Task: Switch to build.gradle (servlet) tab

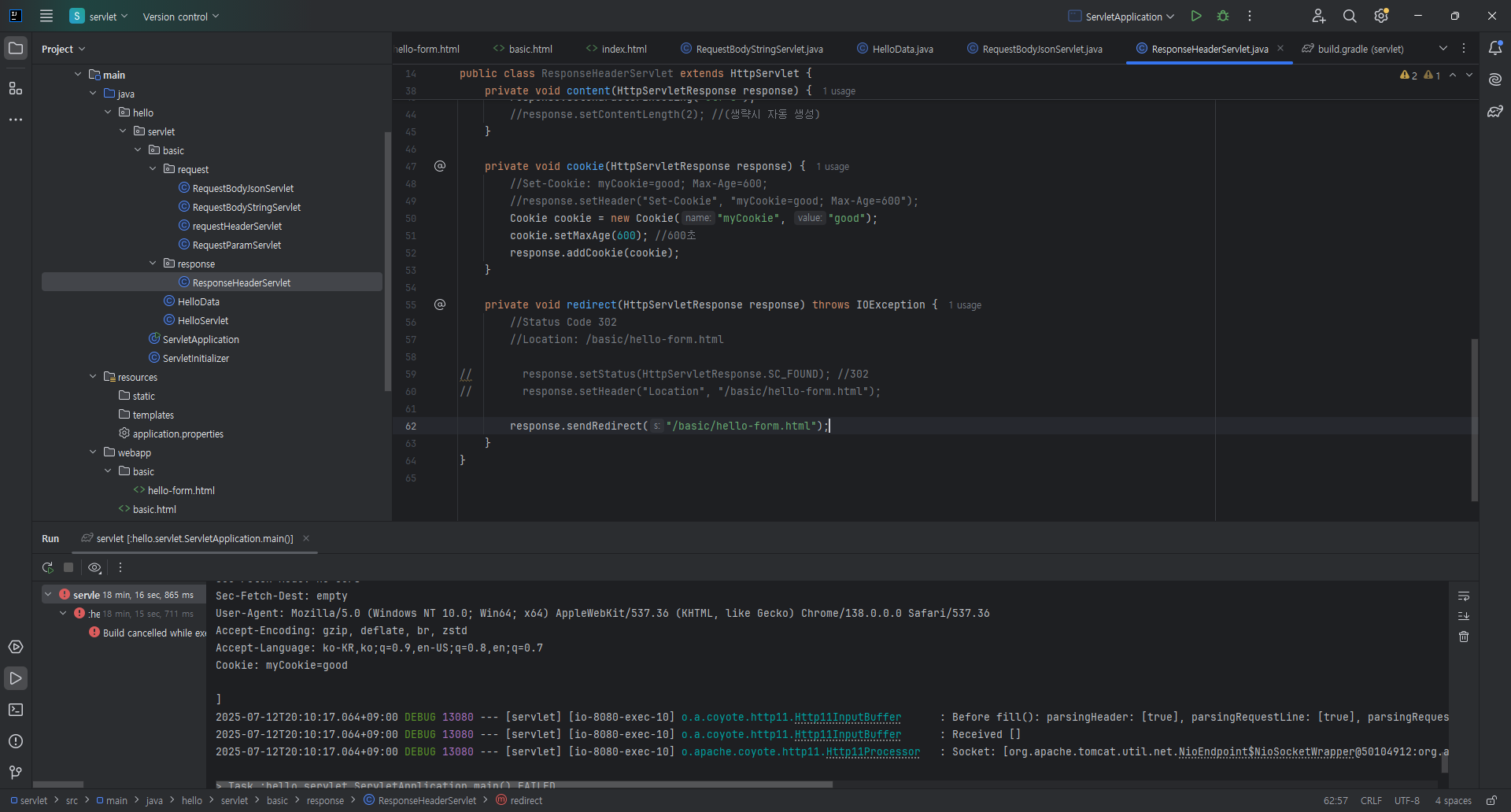Action: (1353, 49)
